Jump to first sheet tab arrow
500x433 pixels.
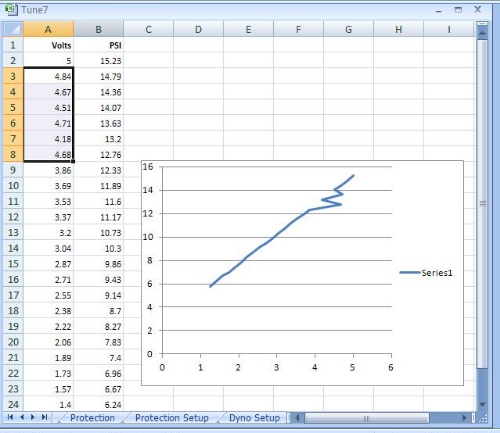tap(10, 417)
